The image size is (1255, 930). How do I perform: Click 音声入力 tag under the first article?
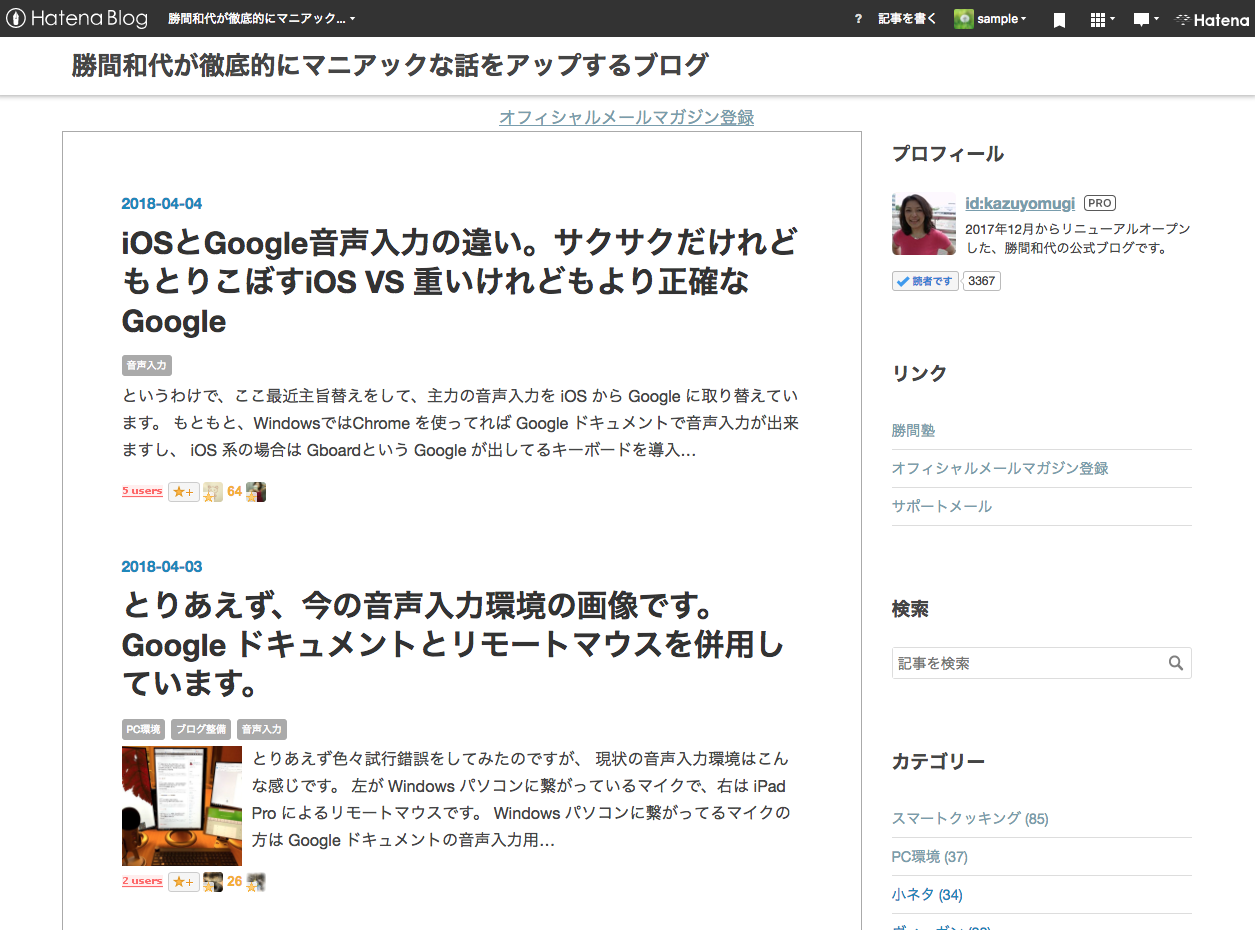(x=147, y=365)
